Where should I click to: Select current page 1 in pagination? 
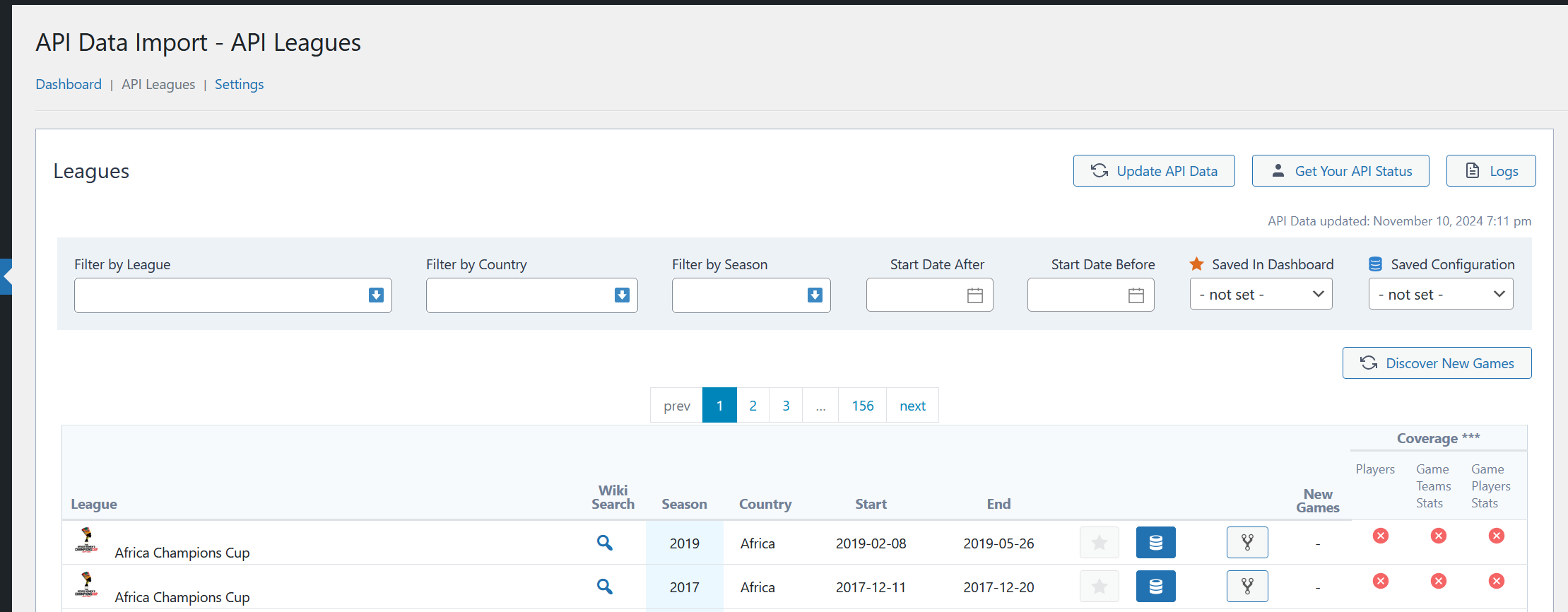(719, 406)
